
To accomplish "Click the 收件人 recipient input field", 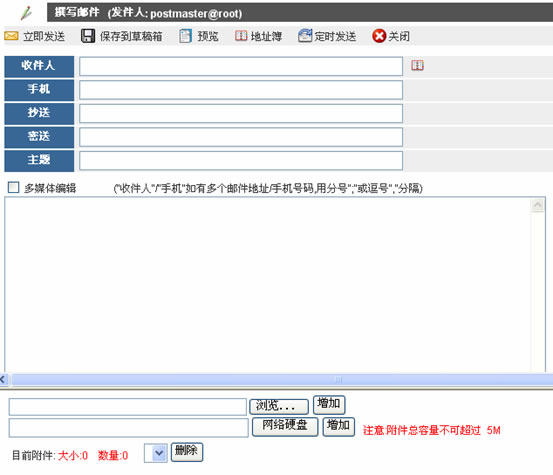I will [241, 66].
